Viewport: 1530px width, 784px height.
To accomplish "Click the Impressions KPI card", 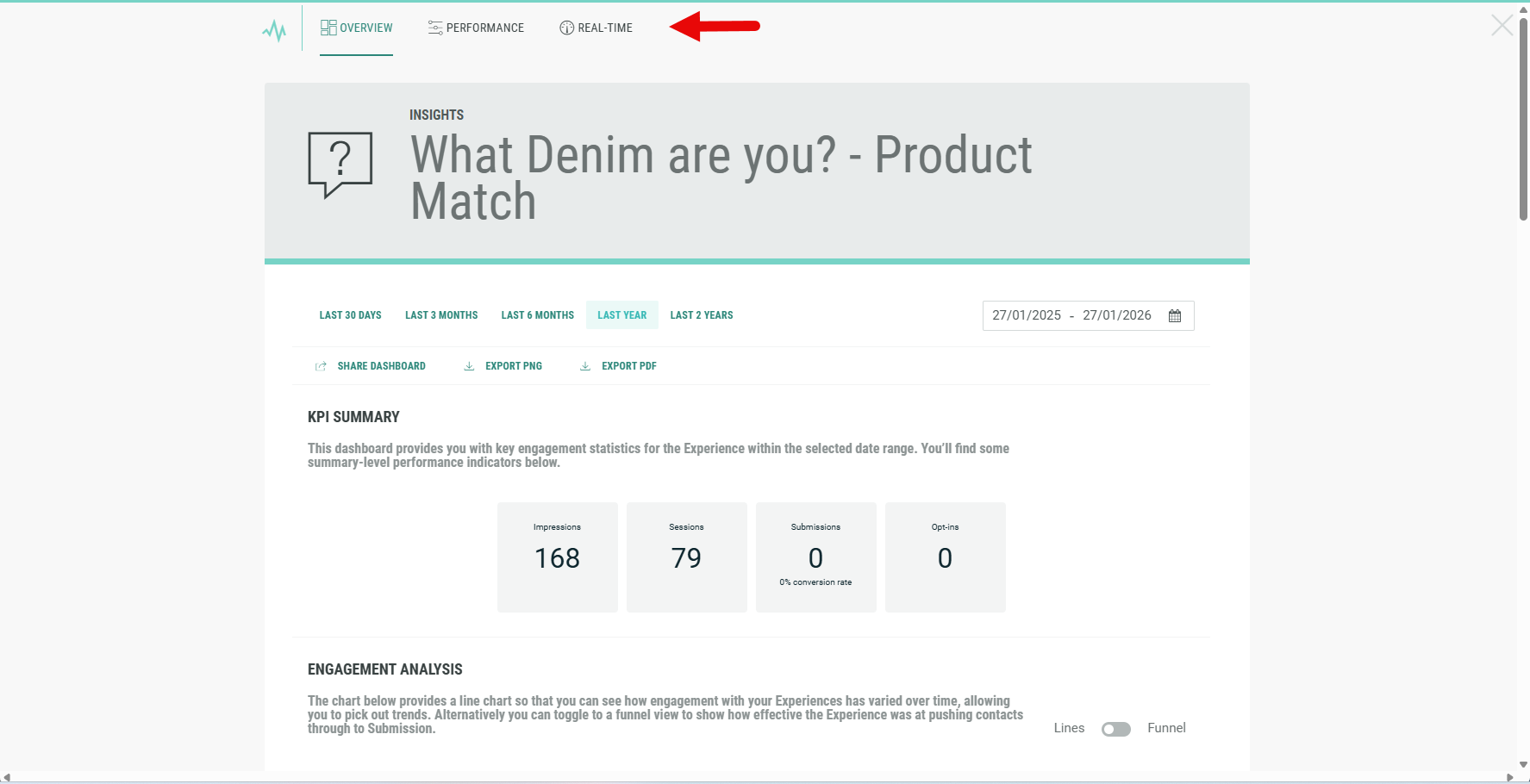I will pyautogui.click(x=557, y=557).
